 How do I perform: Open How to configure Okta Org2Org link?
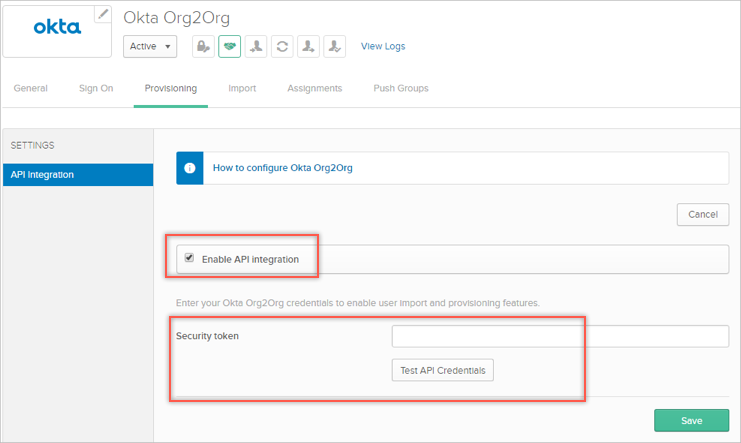282,168
